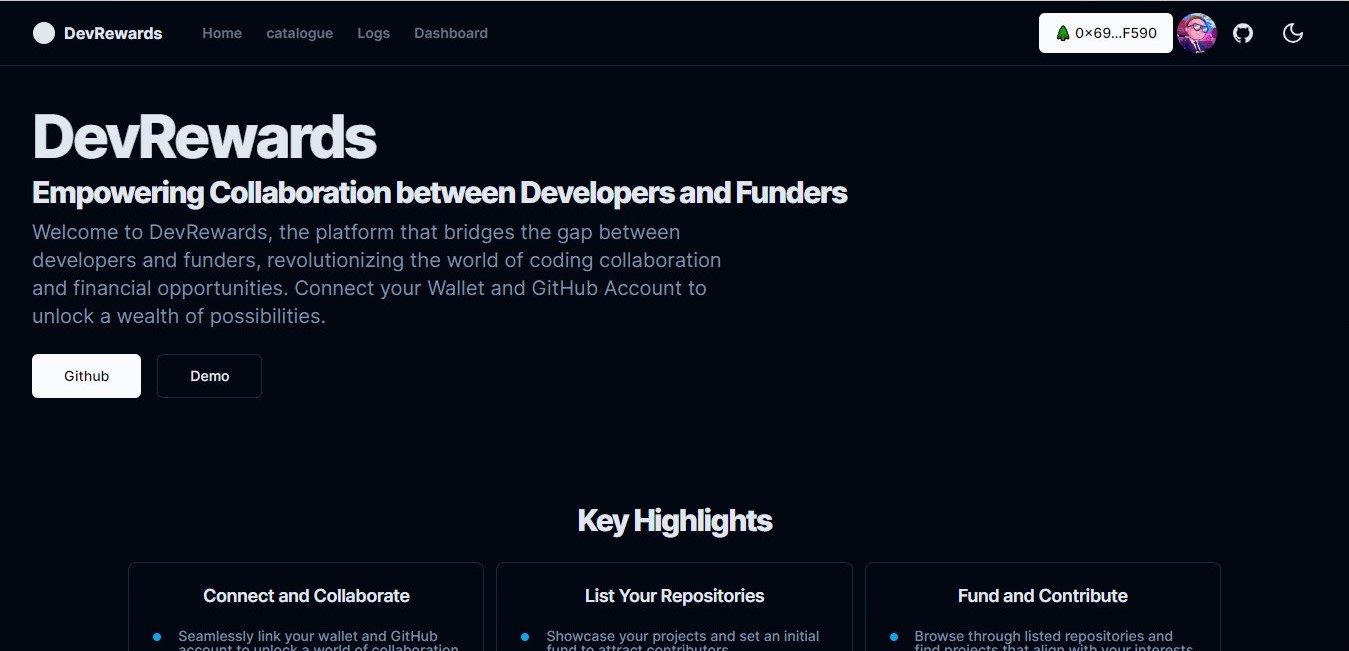Click the large DevRewards hero heading
1349x651 pixels.
pyautogui.click(x=204, y=137)
